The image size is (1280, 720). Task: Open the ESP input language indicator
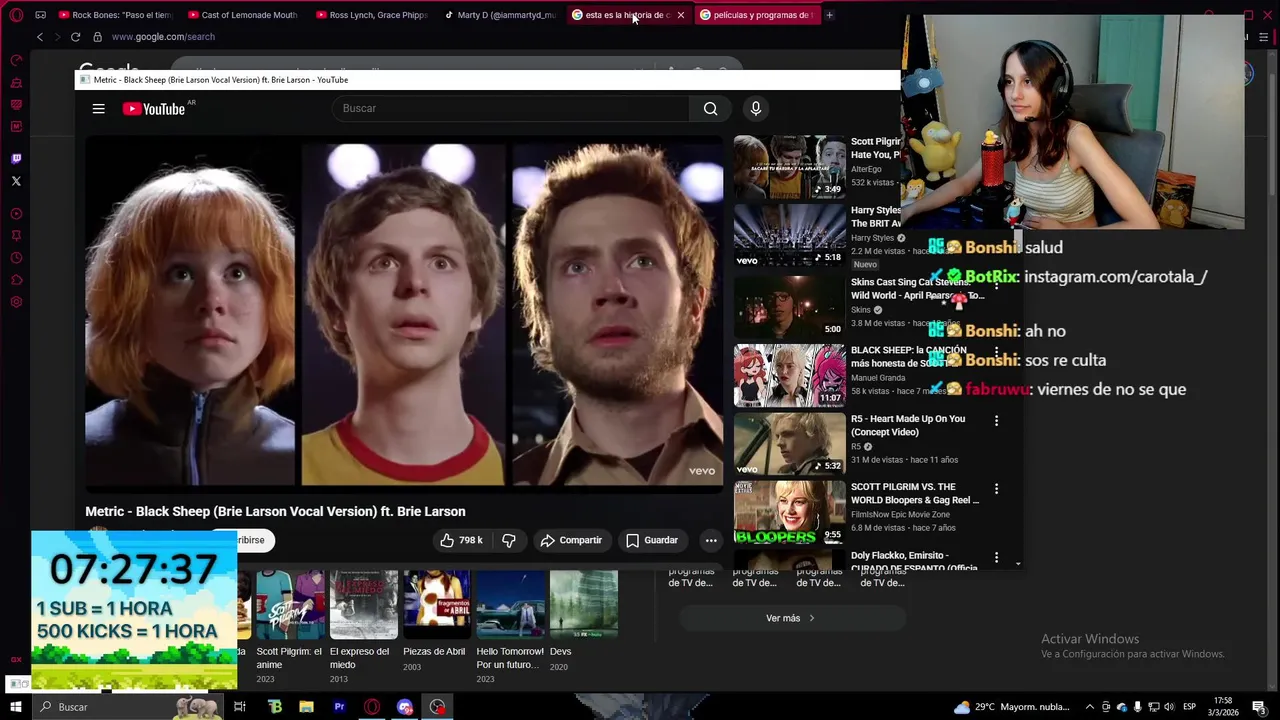click(1190, 707)
